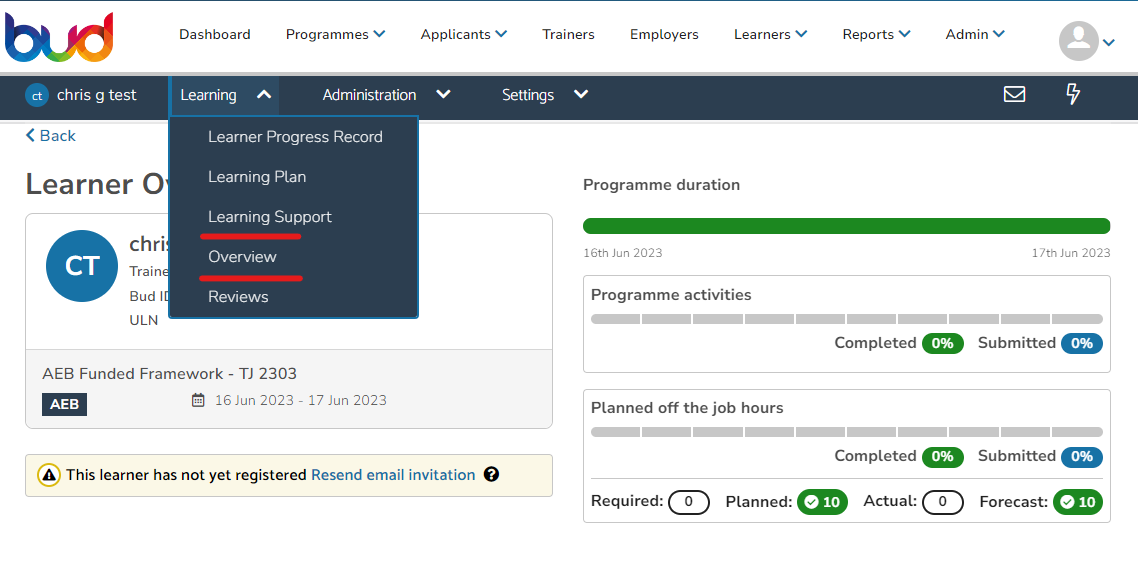Click the Back link
Screen dimensions: 1138x563
point(51,136)
